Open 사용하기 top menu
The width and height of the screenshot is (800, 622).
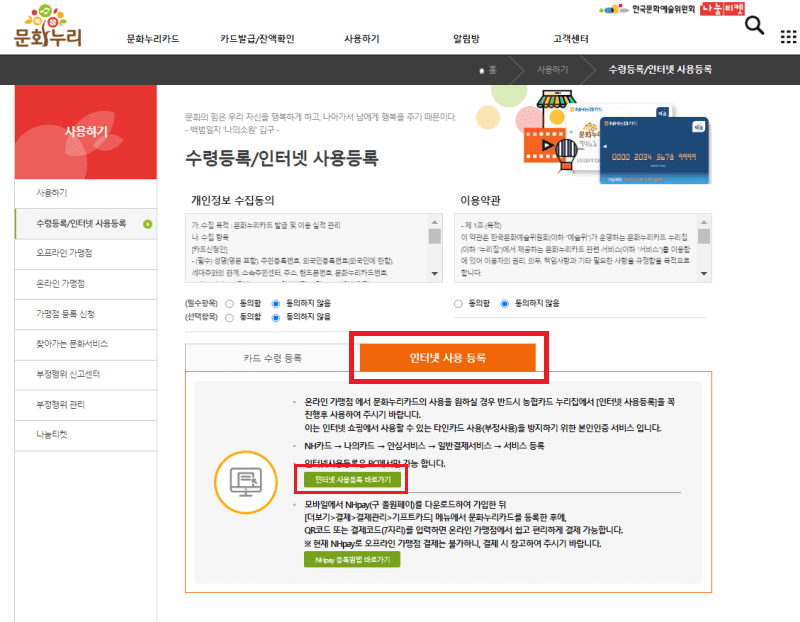(362, 39)
